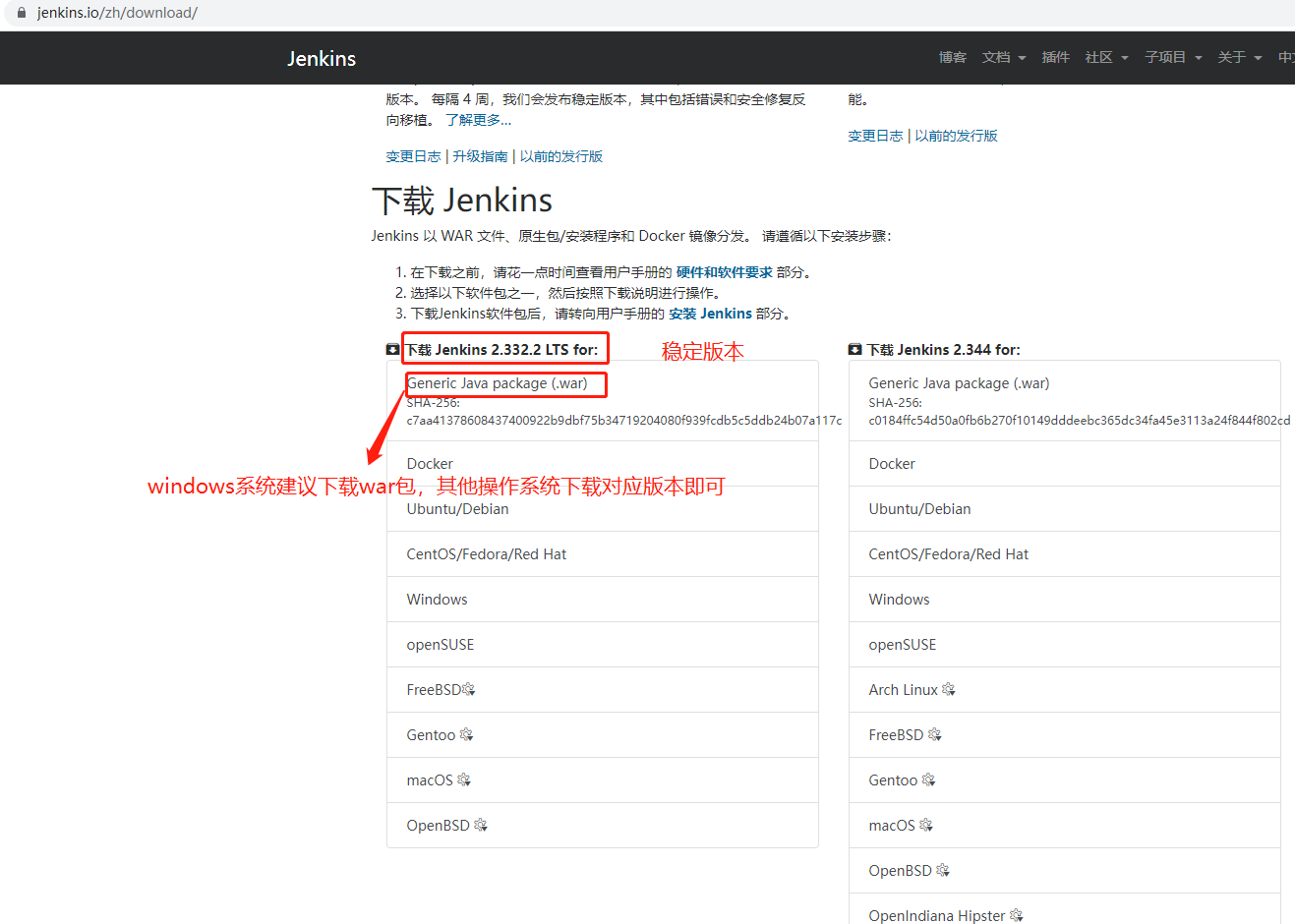Select the LTS OpenBSD option
The image size is (1295, 924).
pos(603,826)
